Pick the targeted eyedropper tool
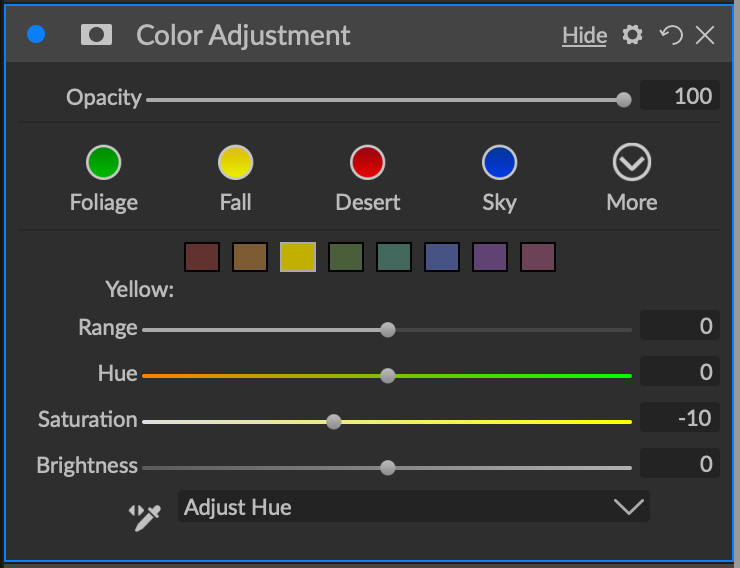The width and height of the screenshot is (740, 568). (x=146, y=515)
